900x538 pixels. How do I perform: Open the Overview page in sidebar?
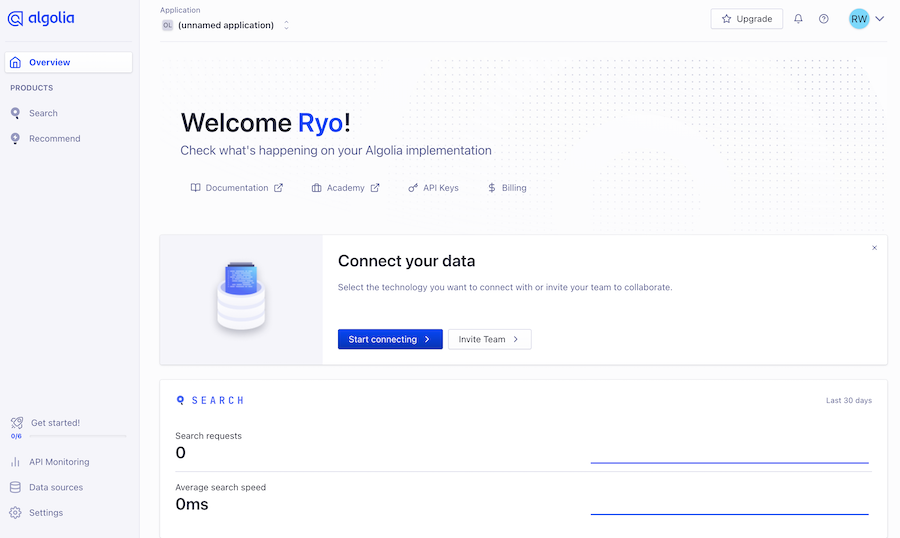68,62
